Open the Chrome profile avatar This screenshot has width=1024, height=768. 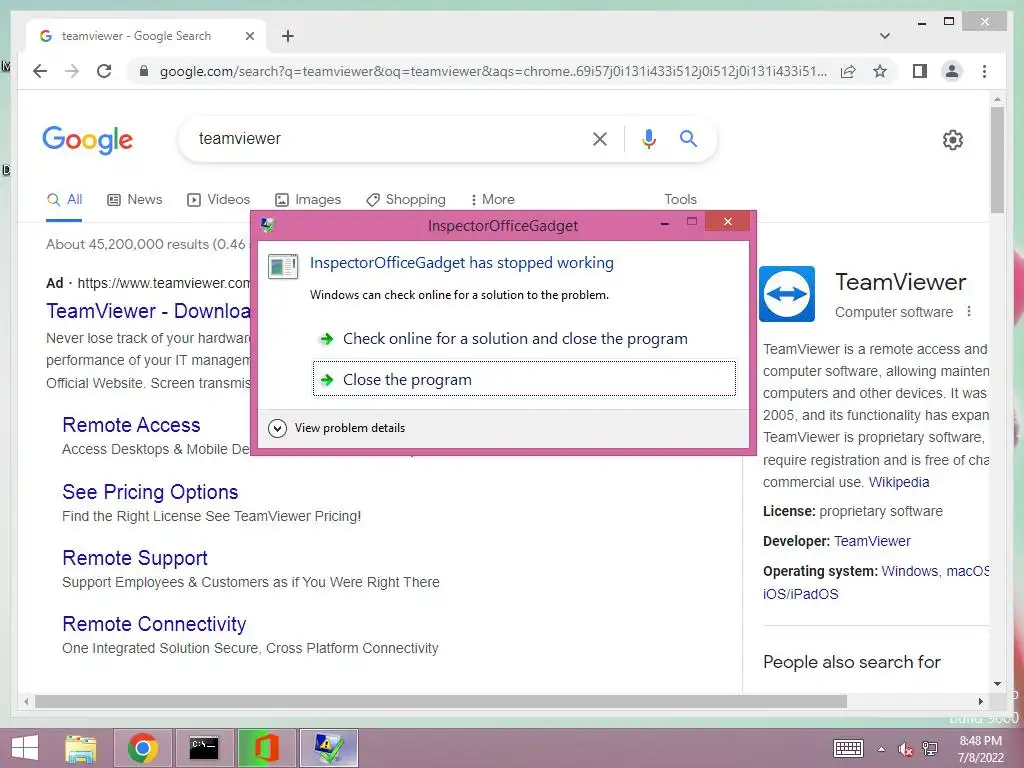coord(952,71)
